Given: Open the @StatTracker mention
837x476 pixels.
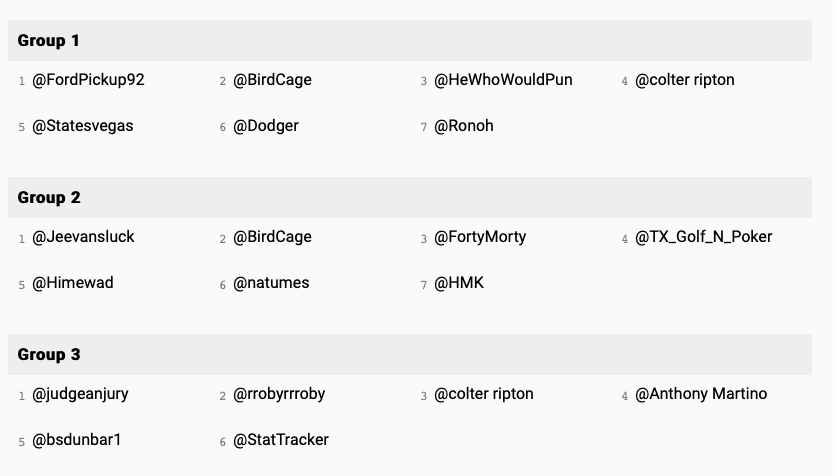Looking at the screenshot, I should coord(280,440).
